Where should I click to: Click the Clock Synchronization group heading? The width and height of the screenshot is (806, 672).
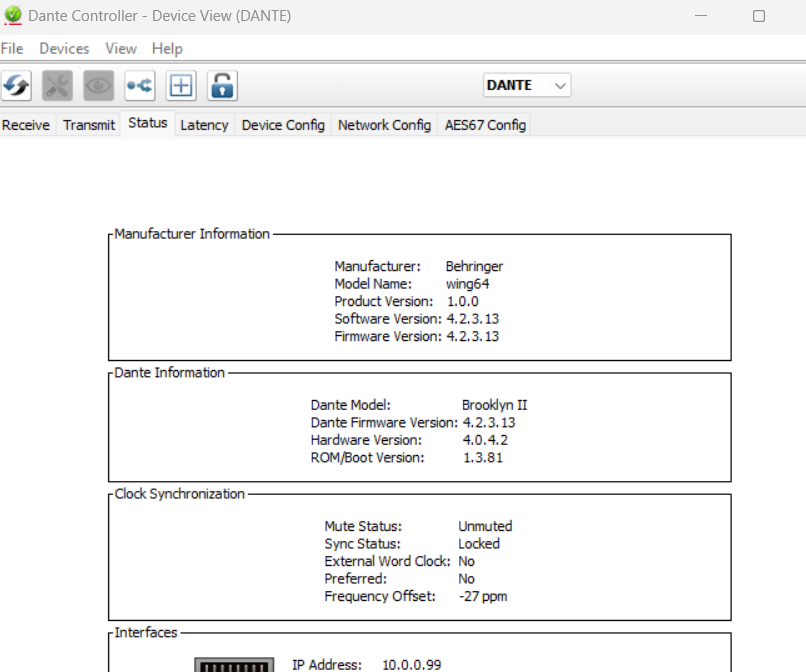point(179,494)
